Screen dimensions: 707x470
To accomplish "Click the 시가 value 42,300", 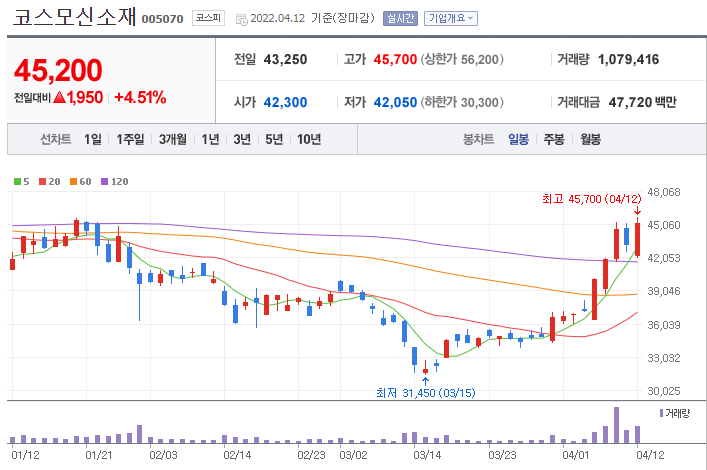I will tap(285, 102).
